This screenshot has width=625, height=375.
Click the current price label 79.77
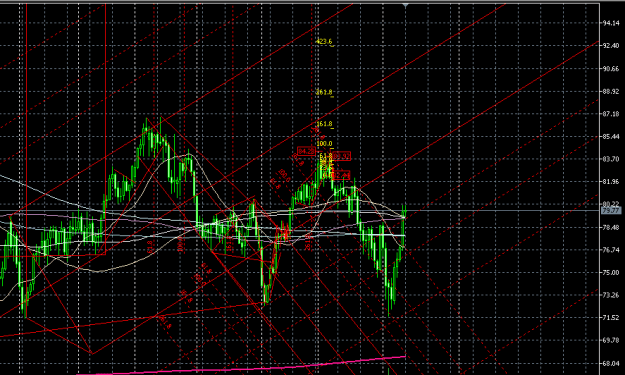point(611,210)
